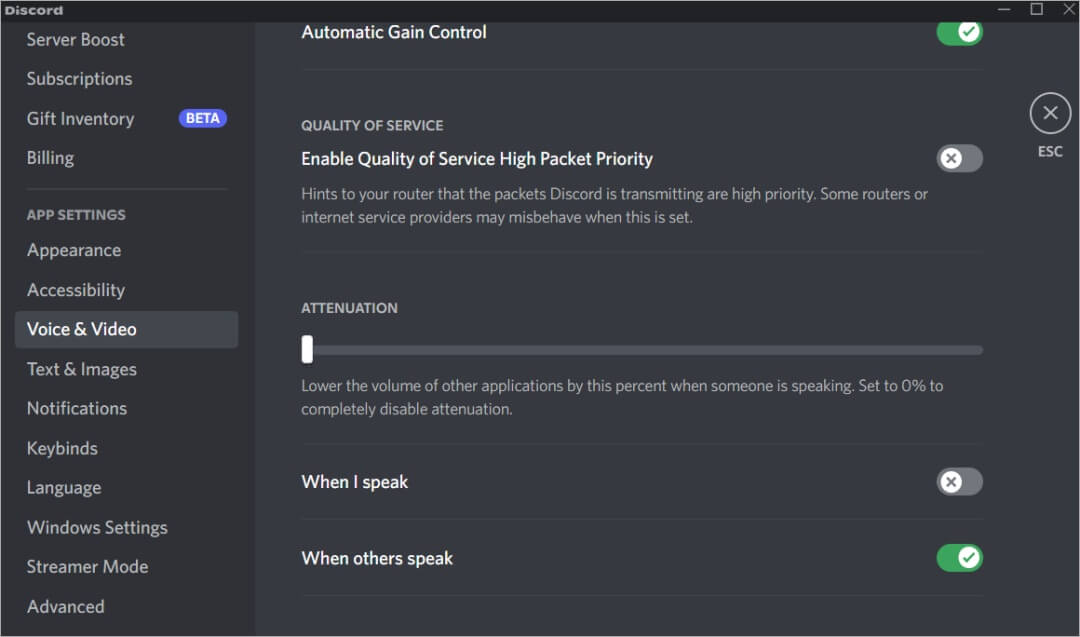Disable the When others speak toggle
Screen dimensions: 1080x637
(x=959, y=558)
